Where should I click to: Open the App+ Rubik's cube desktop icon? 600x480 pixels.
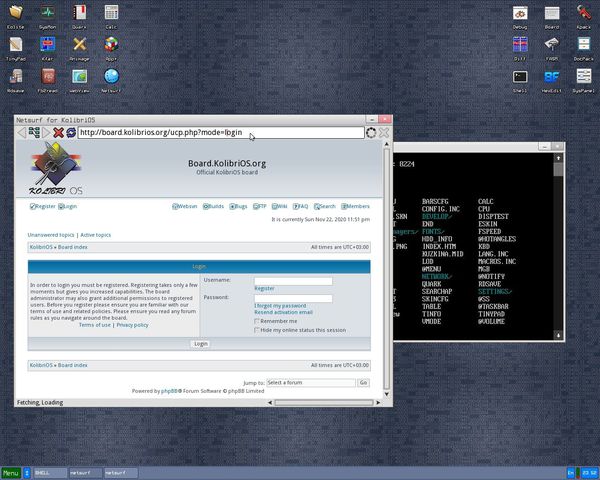[x=111, y=45]
